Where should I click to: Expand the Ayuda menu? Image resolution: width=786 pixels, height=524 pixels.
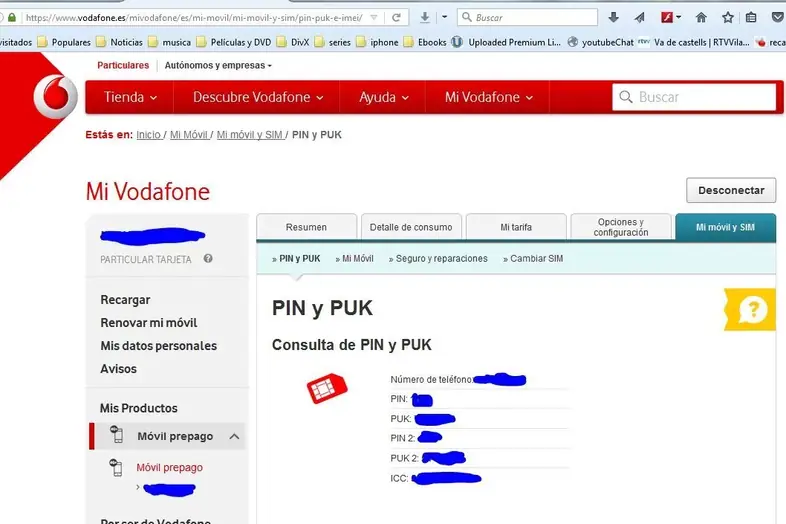pyautogui.click(x=383, y=97)
